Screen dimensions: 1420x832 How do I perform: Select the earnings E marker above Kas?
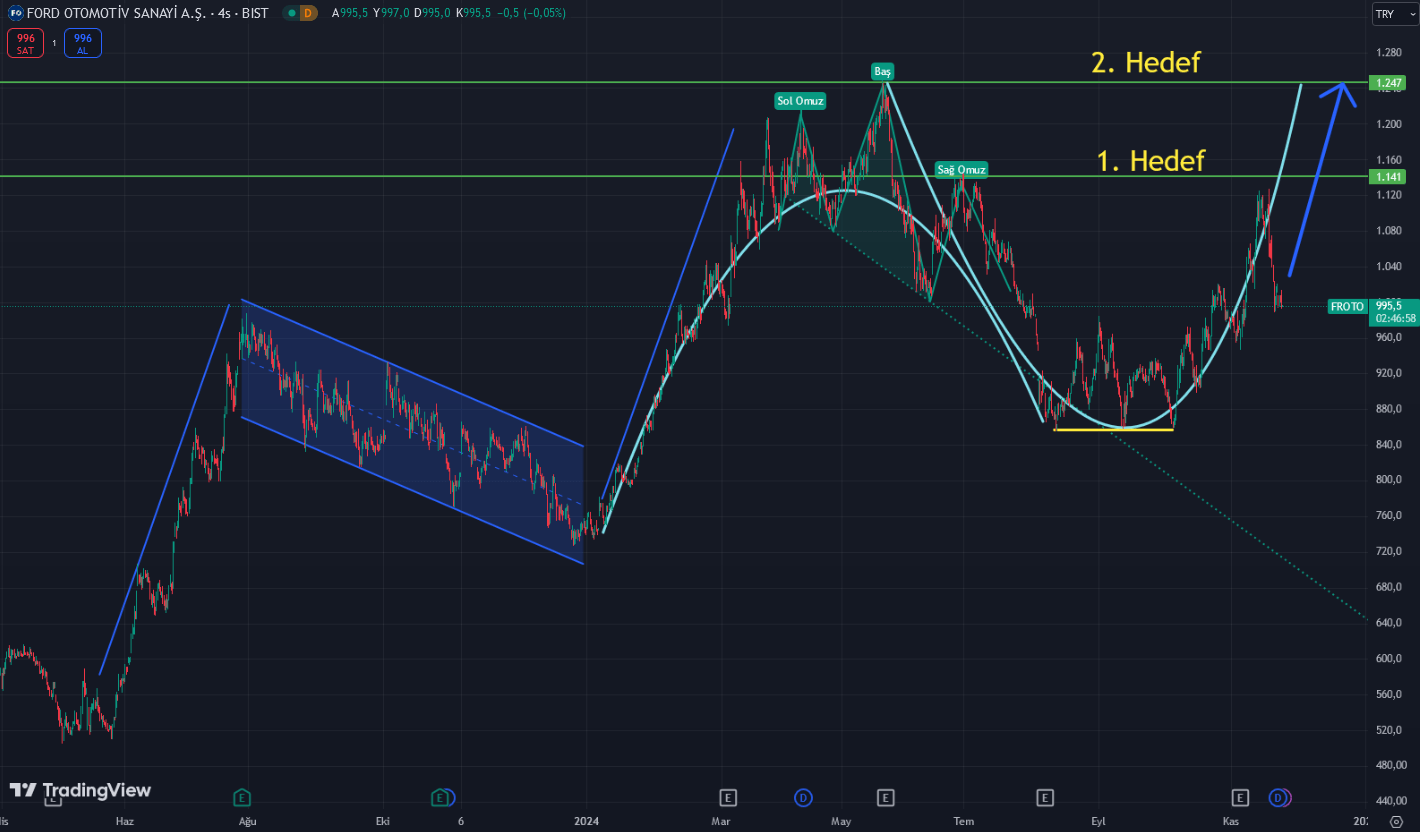1240,797
